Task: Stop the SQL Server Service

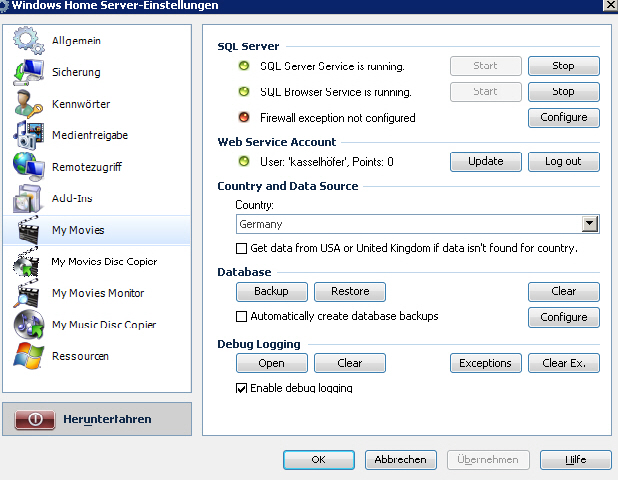Action: 564,66
